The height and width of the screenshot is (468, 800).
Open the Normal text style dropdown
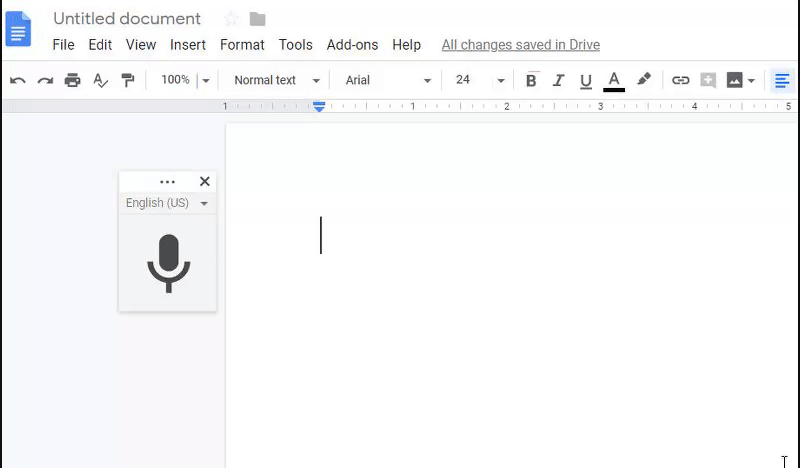coord(277,80)
